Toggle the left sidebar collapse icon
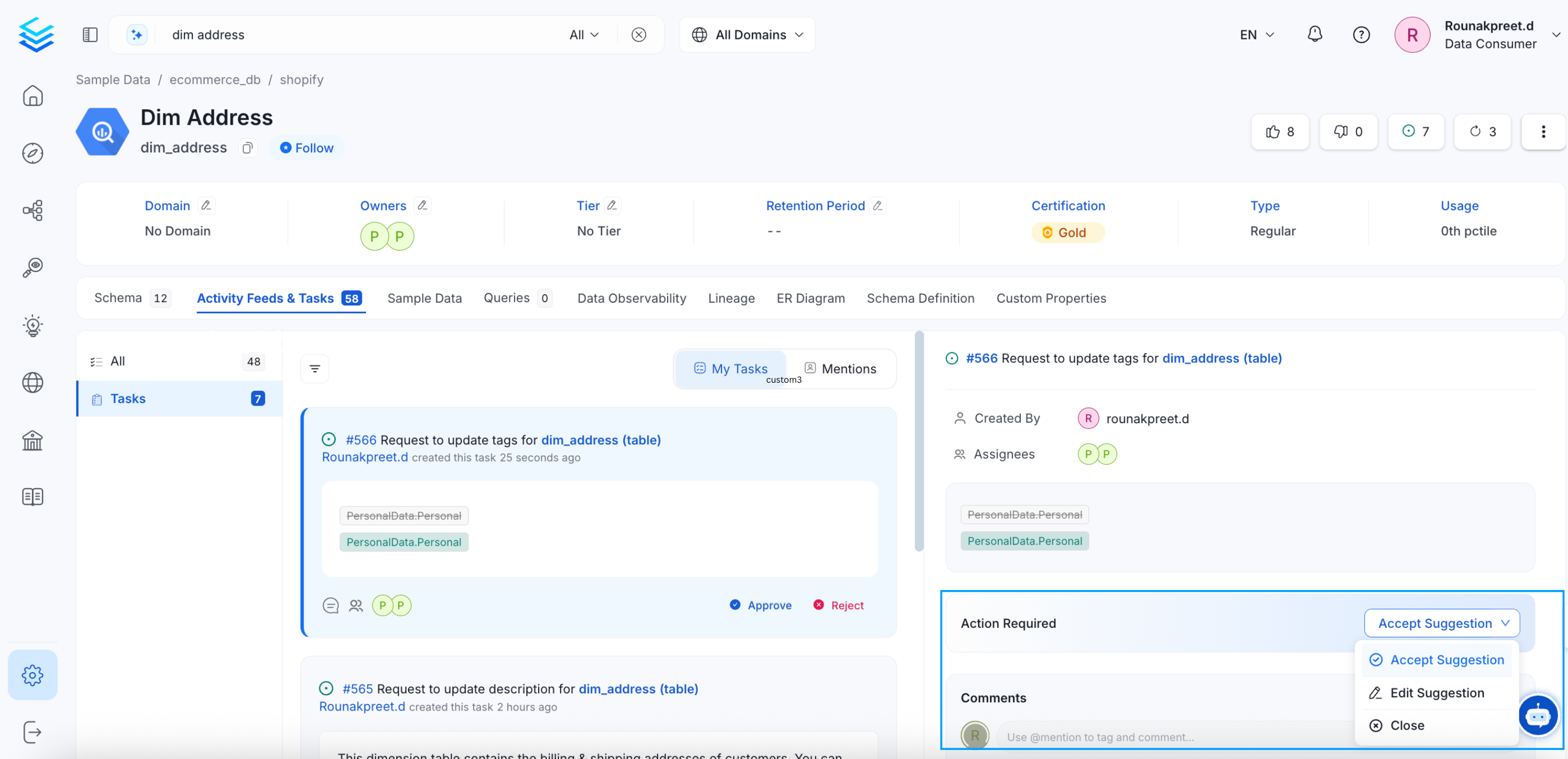 point(90,35)
